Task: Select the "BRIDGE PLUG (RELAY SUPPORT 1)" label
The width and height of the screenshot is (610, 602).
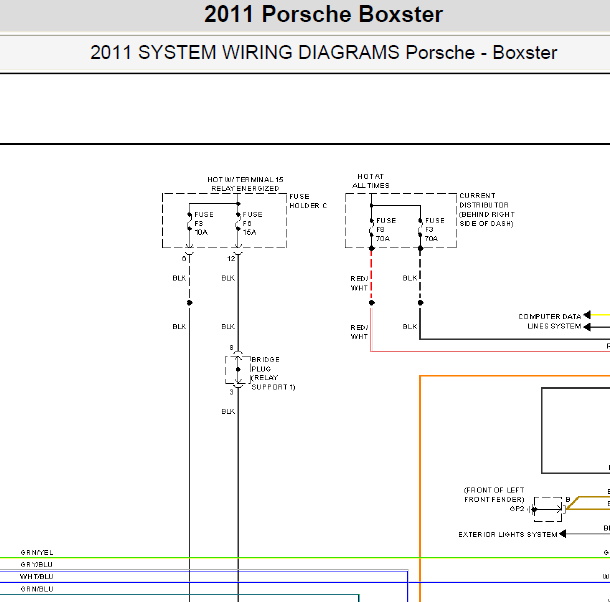Action: [x=273, y=373]
